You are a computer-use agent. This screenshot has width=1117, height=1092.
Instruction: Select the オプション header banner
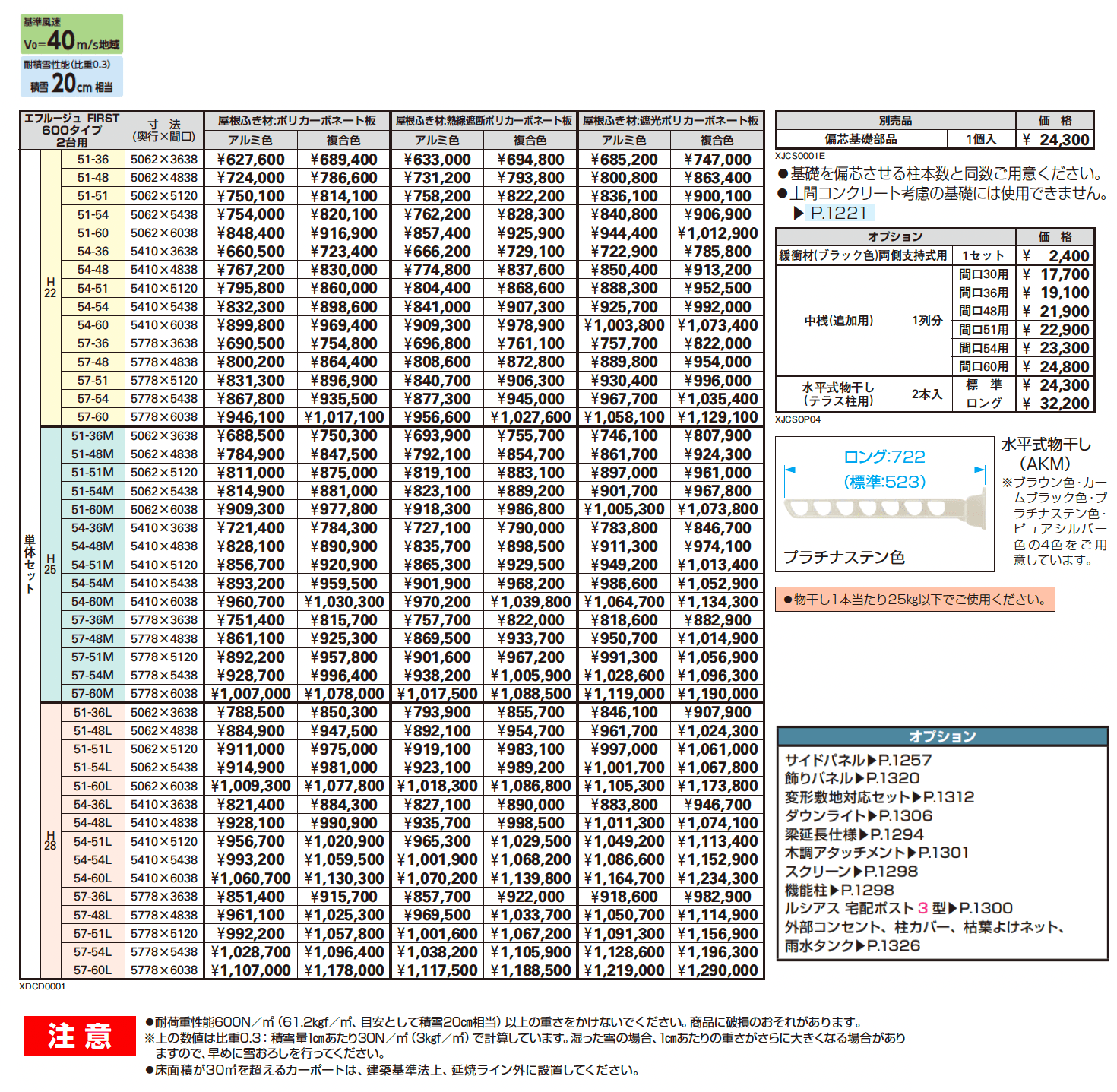(944, 736)
